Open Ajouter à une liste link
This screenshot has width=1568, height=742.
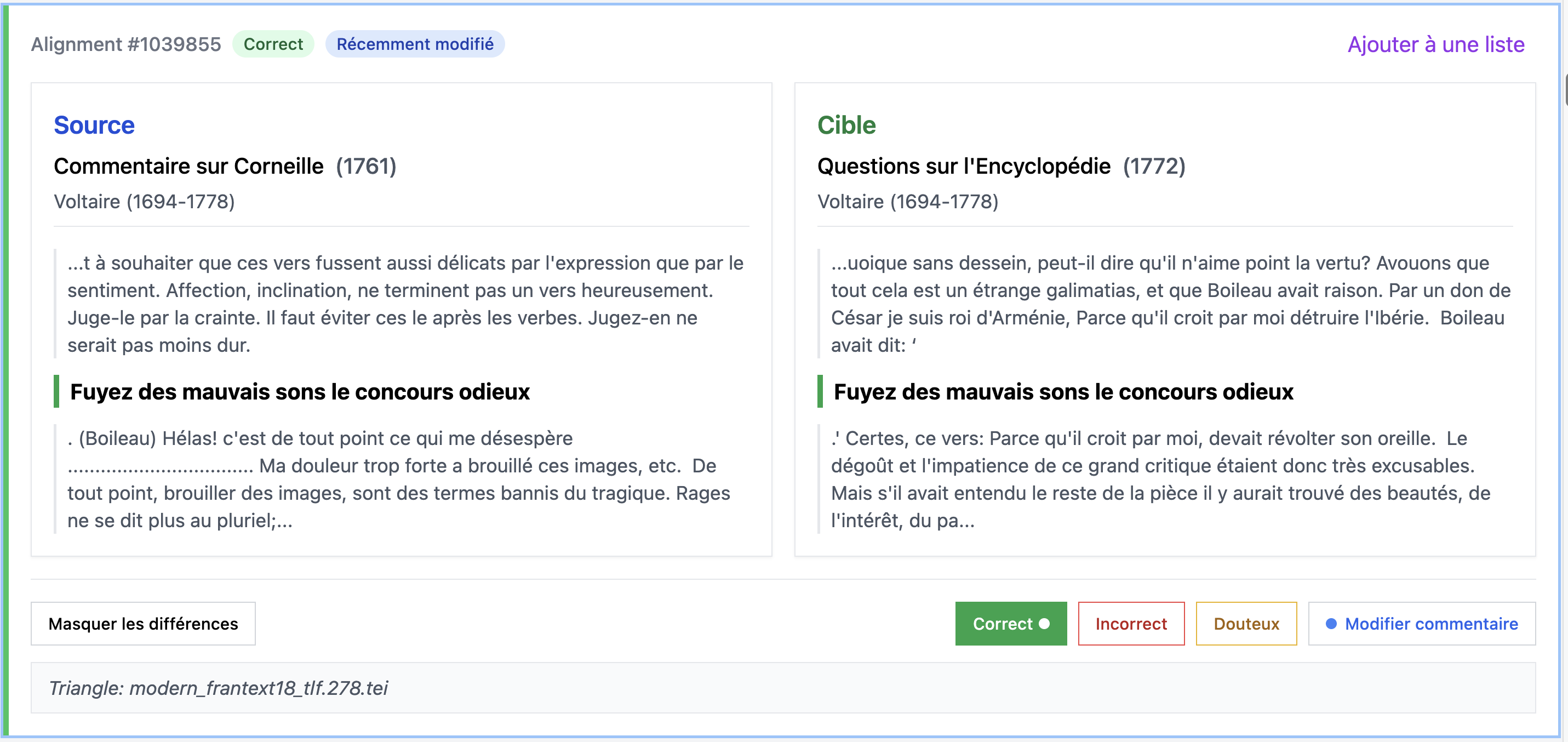pos(1435,44)
